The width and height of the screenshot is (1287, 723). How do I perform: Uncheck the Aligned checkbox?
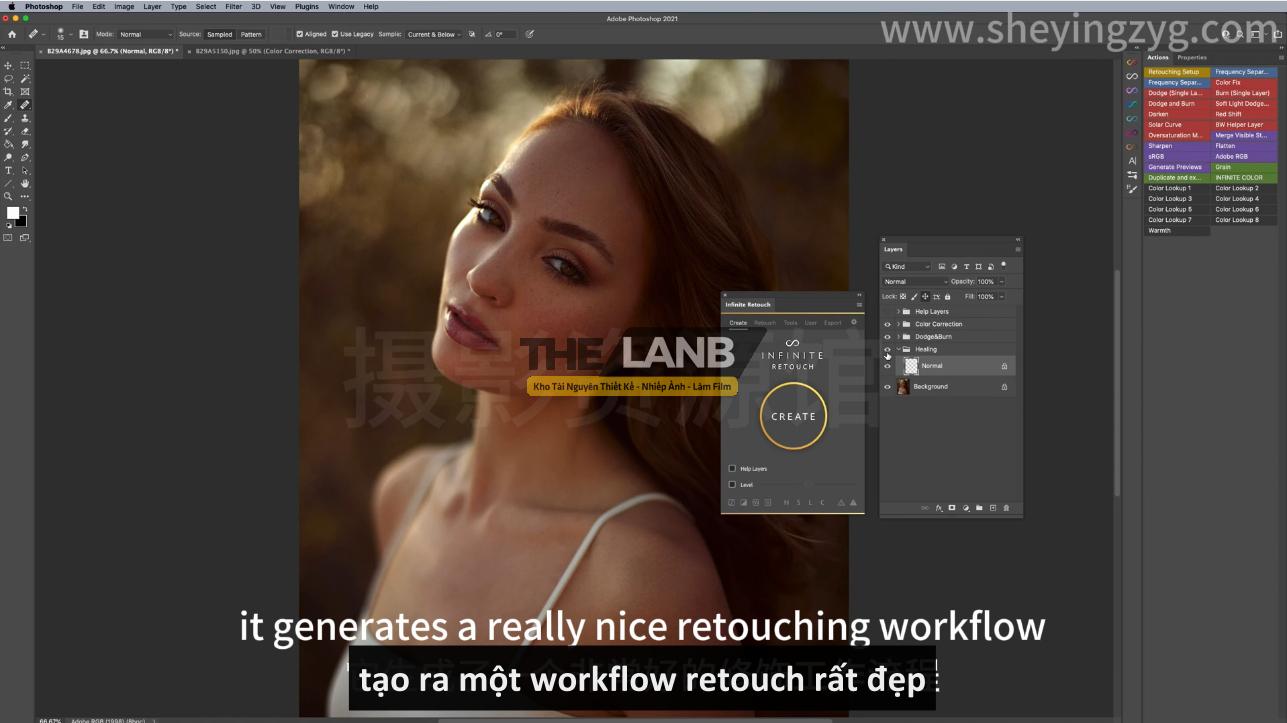(x=300, y=34)
